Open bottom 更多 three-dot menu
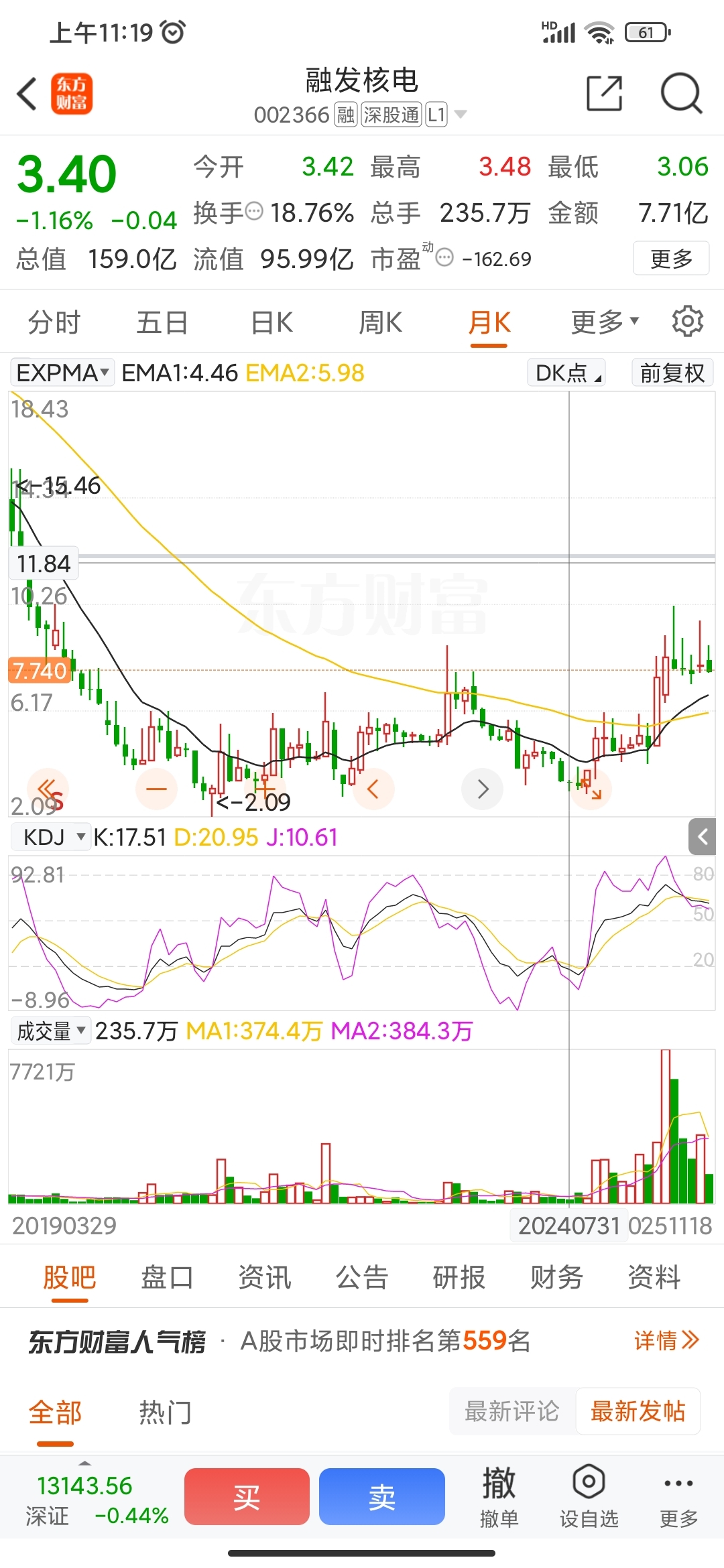Screen dimensions: 724x1568 pos(678,1496)
